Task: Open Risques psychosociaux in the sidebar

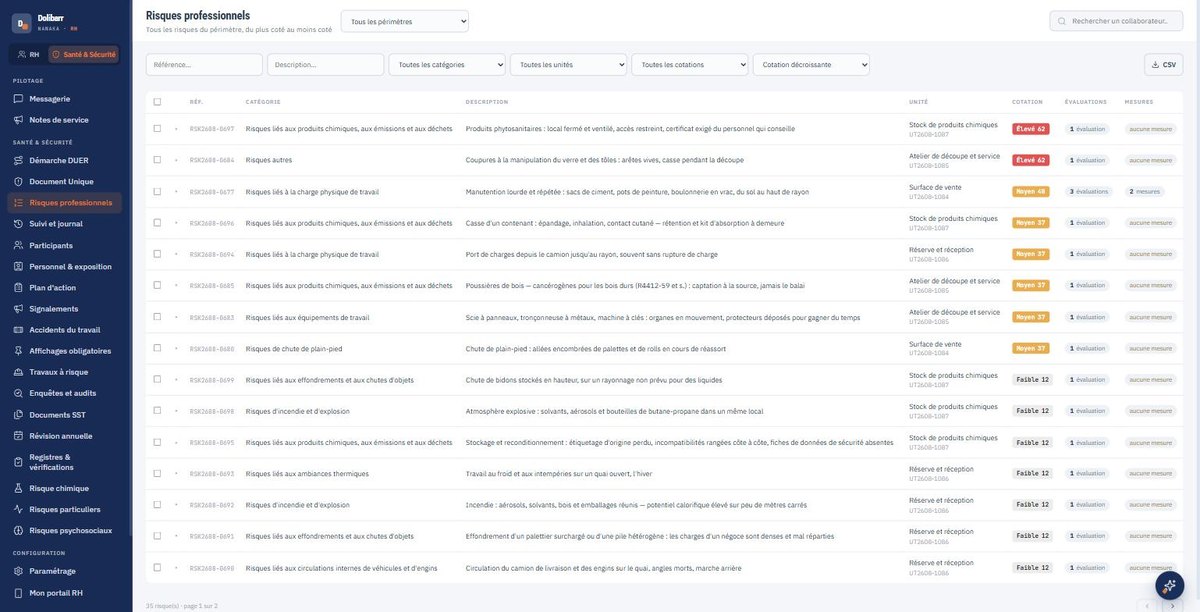Action: coord(67,531)
